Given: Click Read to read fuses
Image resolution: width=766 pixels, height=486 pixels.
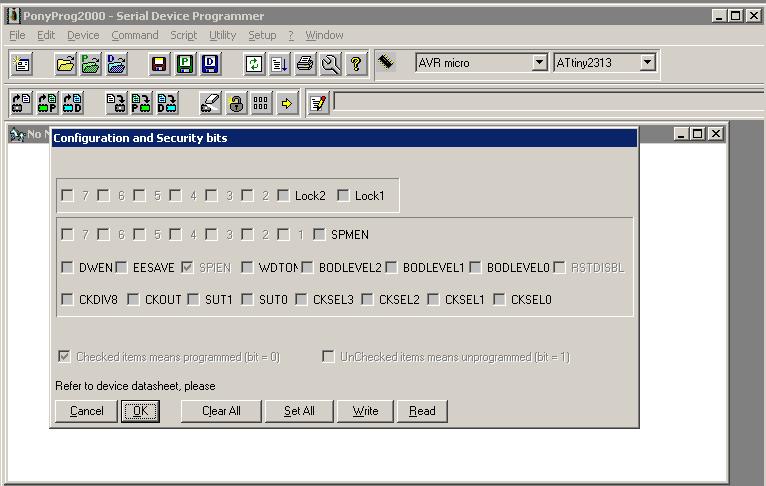Looking at the screenshot, I should (x=422, y=411).
